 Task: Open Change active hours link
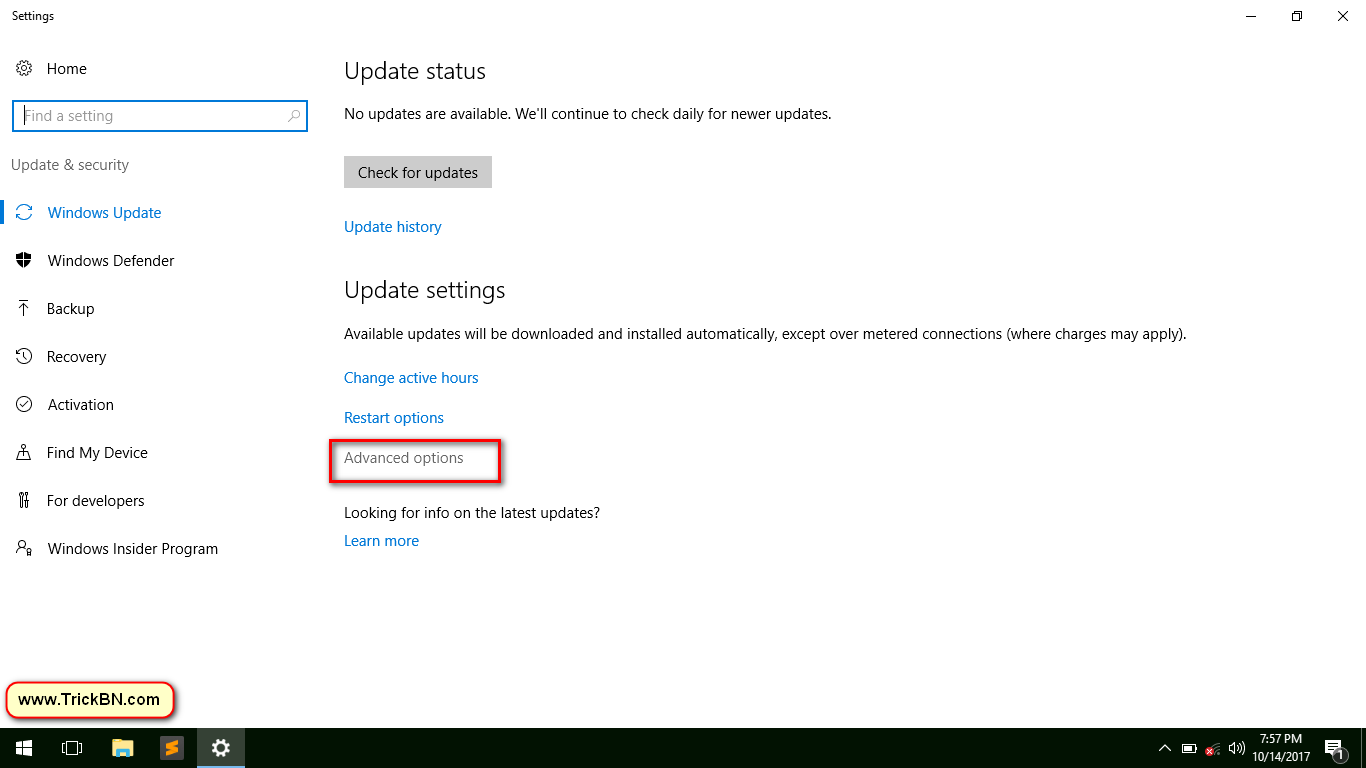coord(411,378)
